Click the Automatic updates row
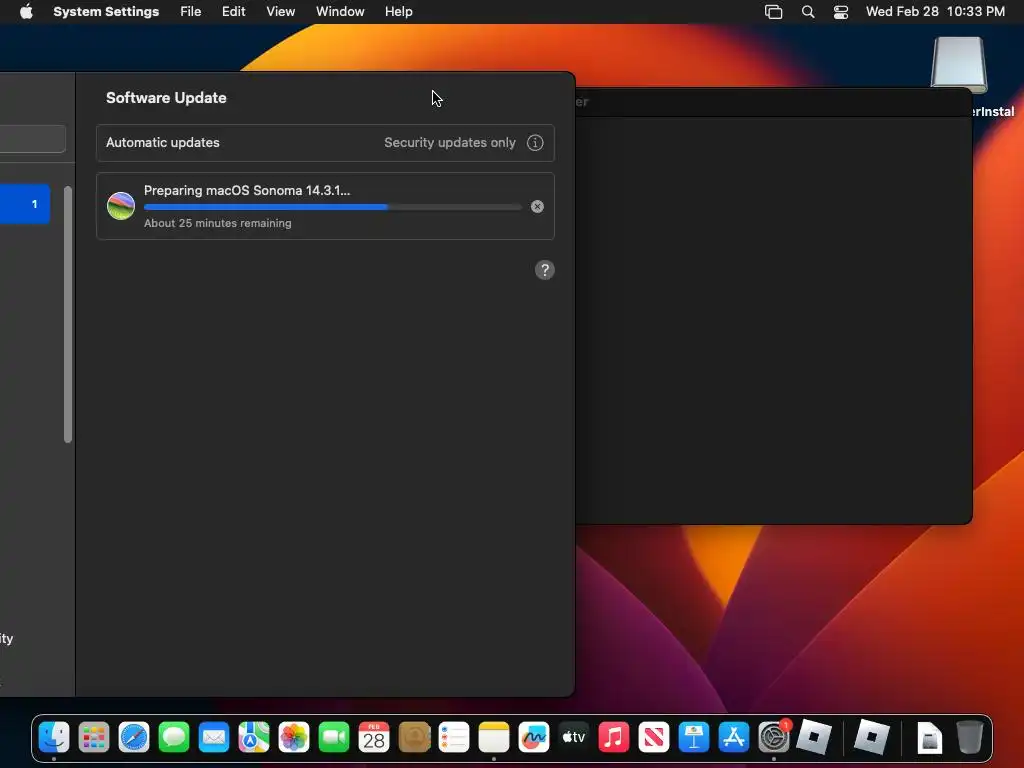1024x768 pixels. pos(325,142)
